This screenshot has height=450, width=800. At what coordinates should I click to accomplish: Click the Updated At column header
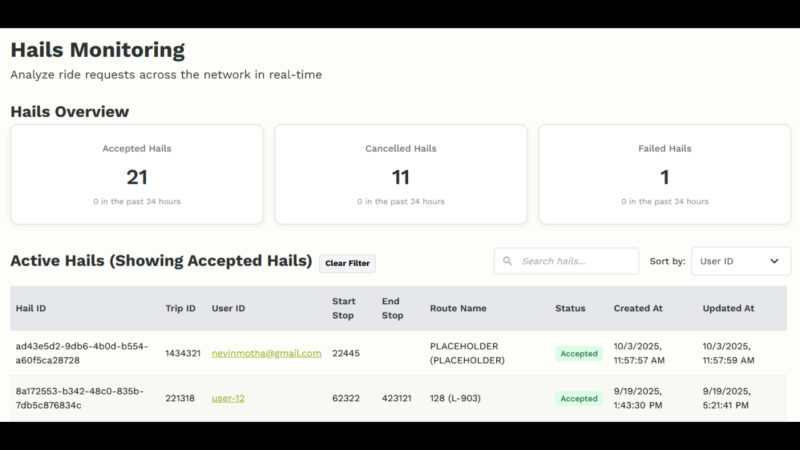728,308
